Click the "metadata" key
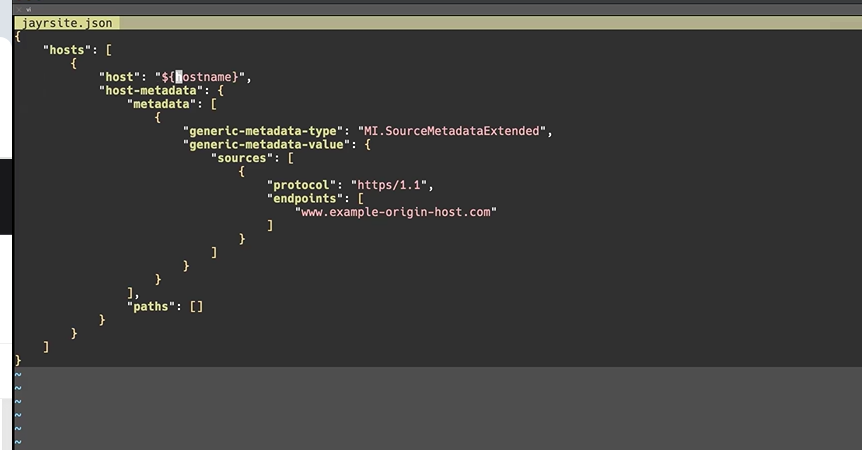862x450 pixels. pyautogui.click(x=162, y=104)
